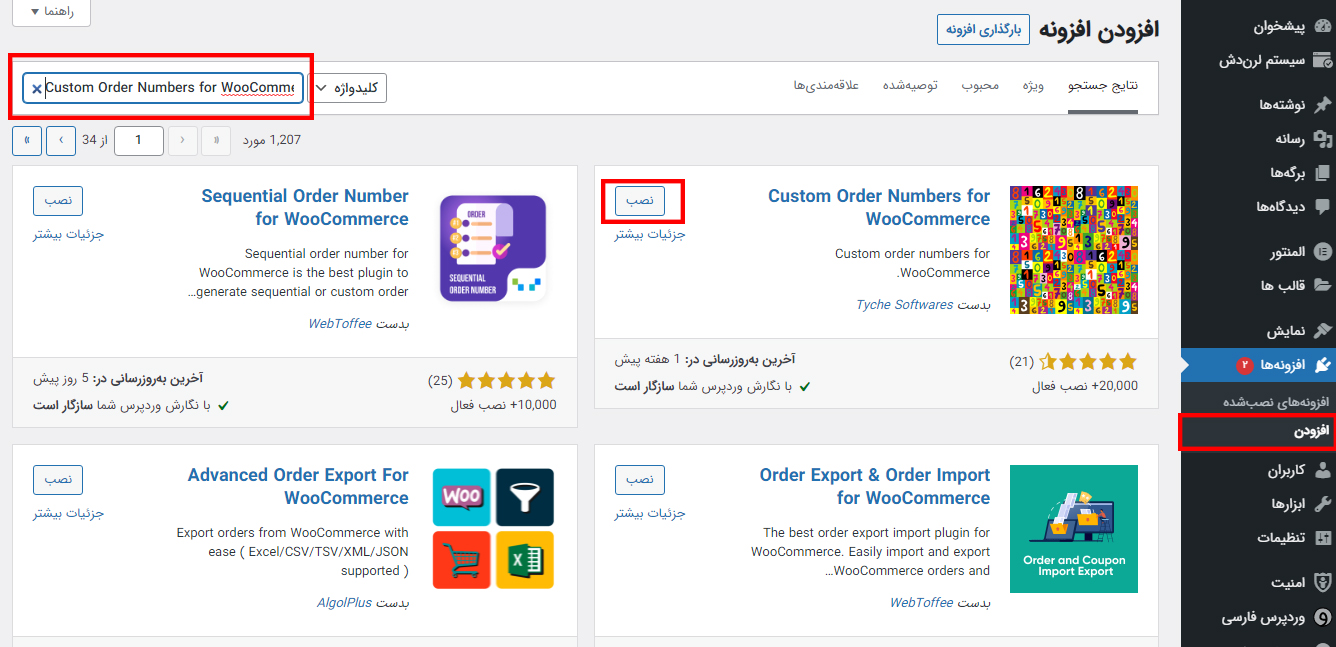Click the pages icon beside برگه‌ها

[x=1322, y=173]
